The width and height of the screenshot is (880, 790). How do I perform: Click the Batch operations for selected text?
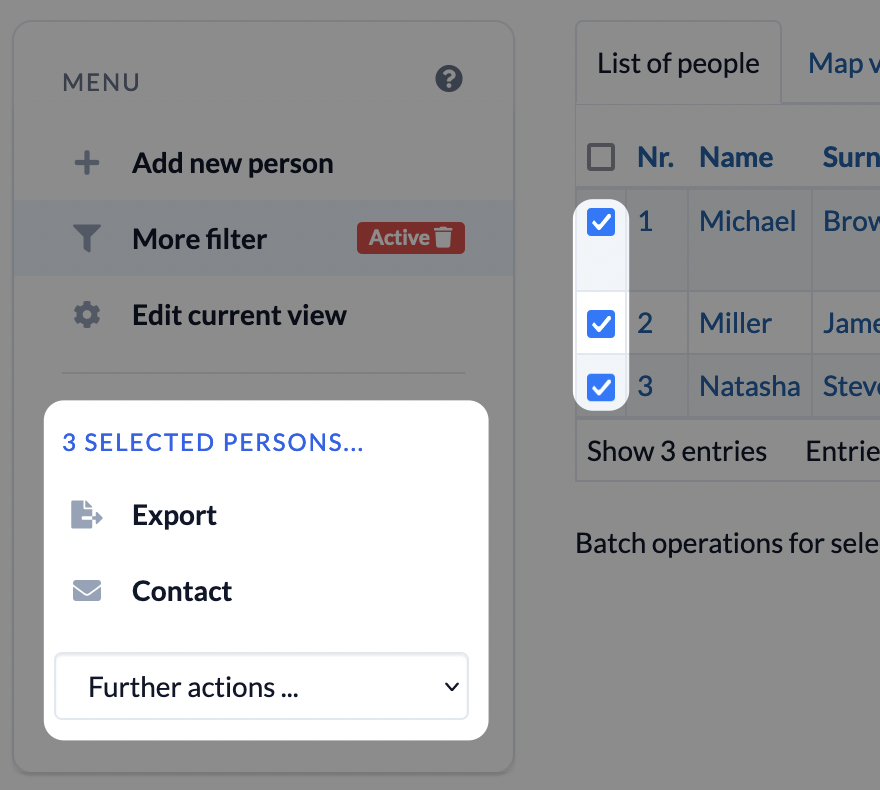(x=727, y=543)
